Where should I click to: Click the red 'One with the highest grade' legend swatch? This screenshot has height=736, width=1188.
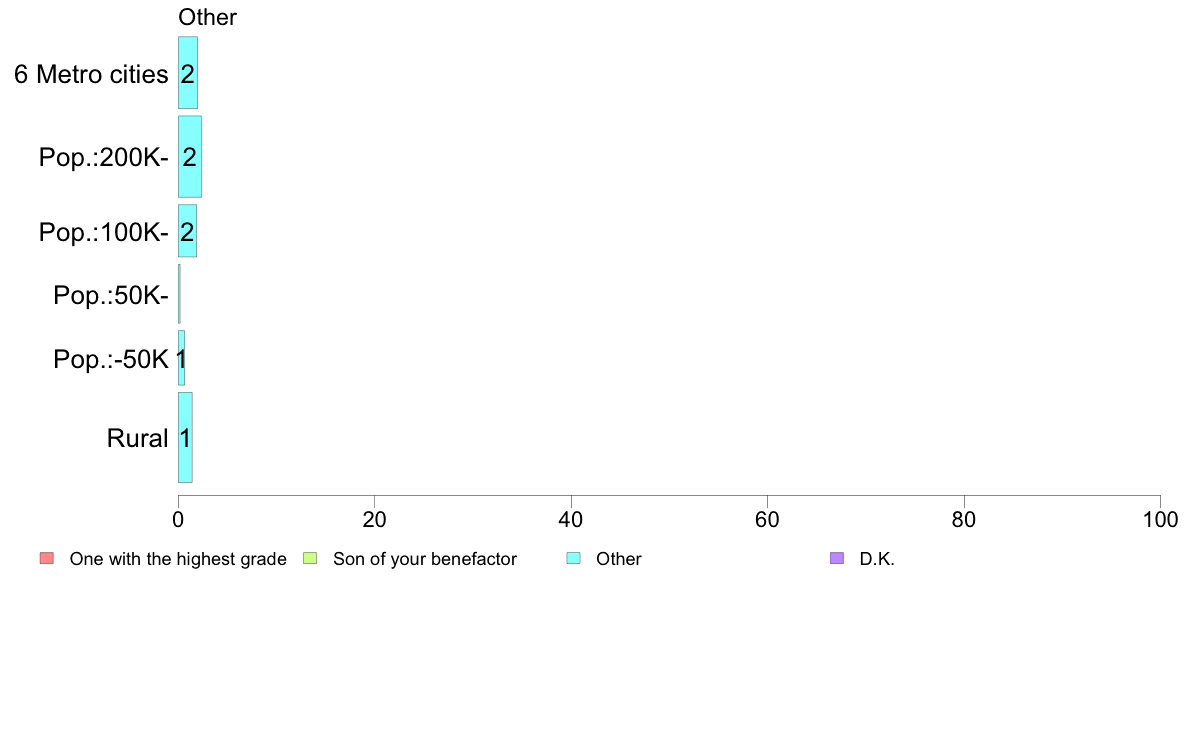tap(46, 558)
